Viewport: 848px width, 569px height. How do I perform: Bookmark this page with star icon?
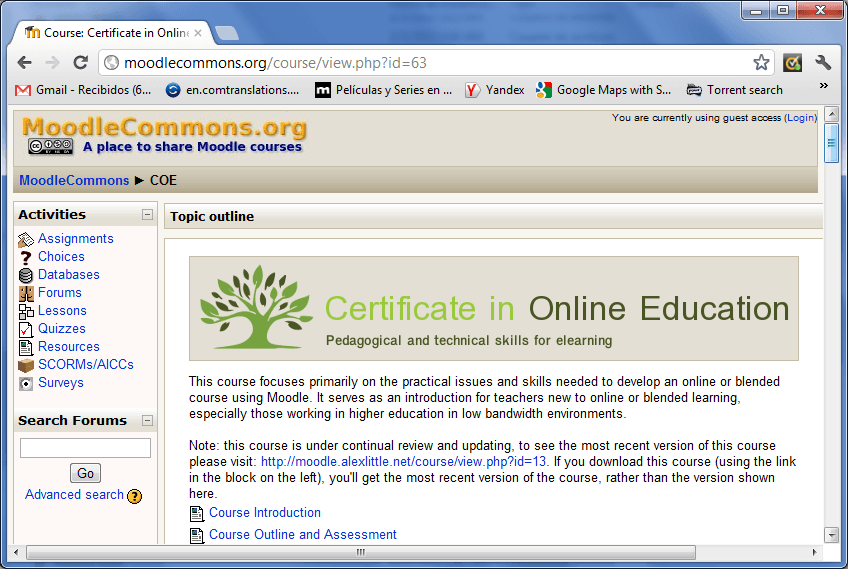(761, 63)
